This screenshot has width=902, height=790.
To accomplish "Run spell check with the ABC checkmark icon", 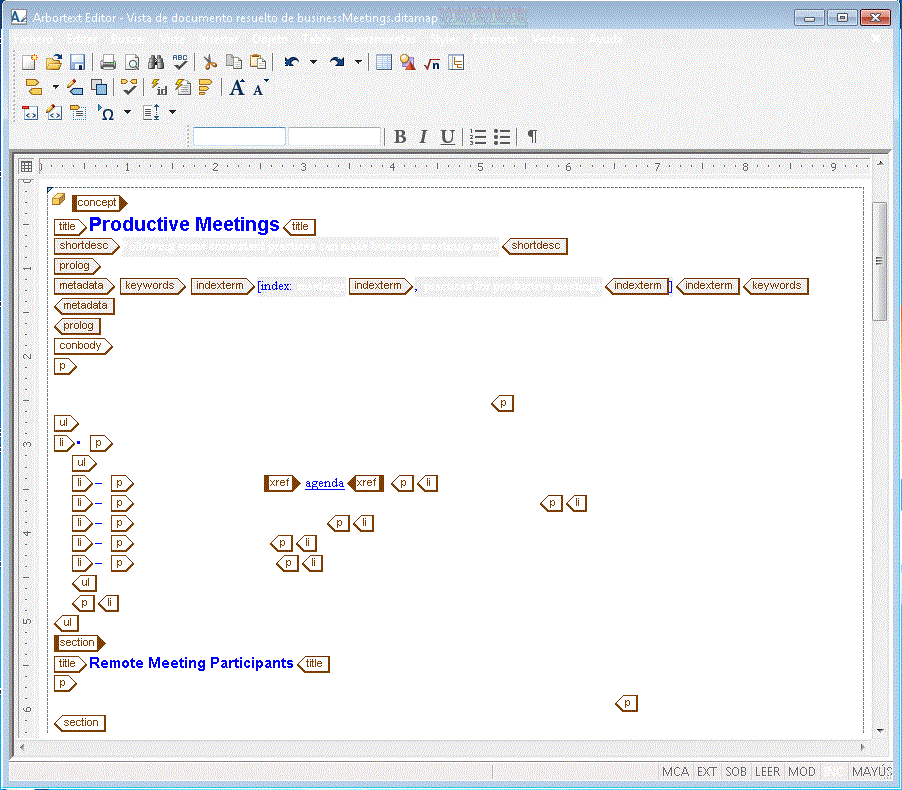I will (x=180, y=62).
